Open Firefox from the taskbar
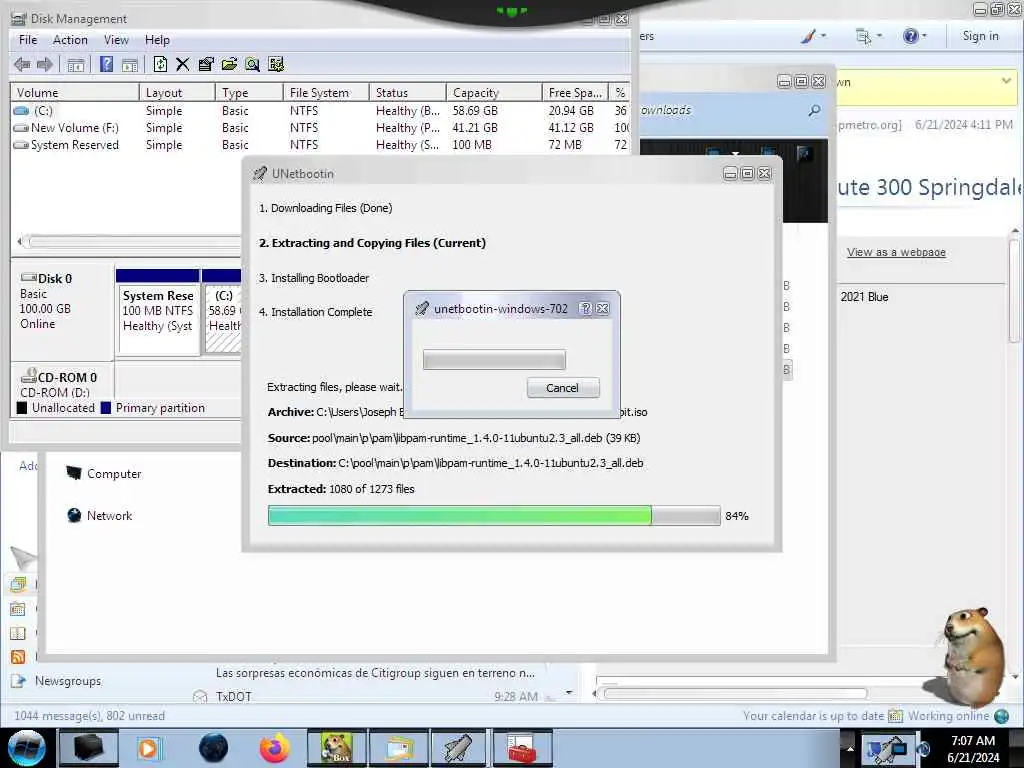Screen dimensions: 1024x768 click(x=274, y=748)
